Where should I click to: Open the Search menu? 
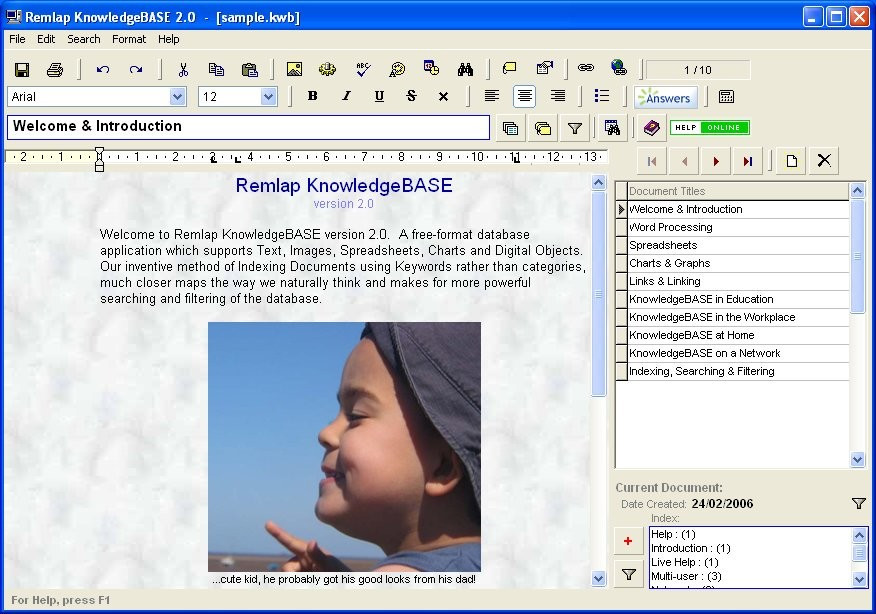[x=84, y=39]
